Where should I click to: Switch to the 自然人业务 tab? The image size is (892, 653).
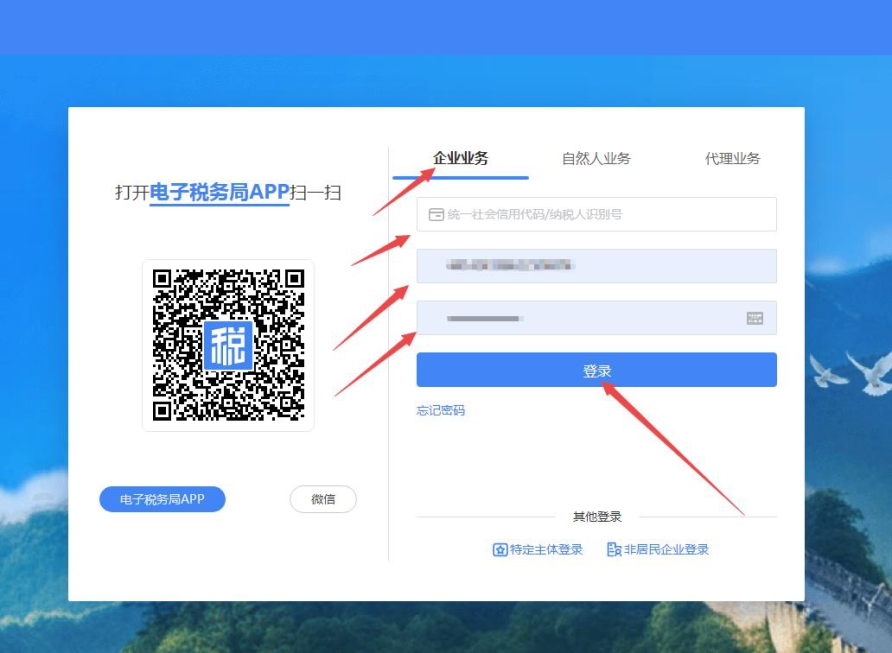pyautogui.click(x=596, y=158)
